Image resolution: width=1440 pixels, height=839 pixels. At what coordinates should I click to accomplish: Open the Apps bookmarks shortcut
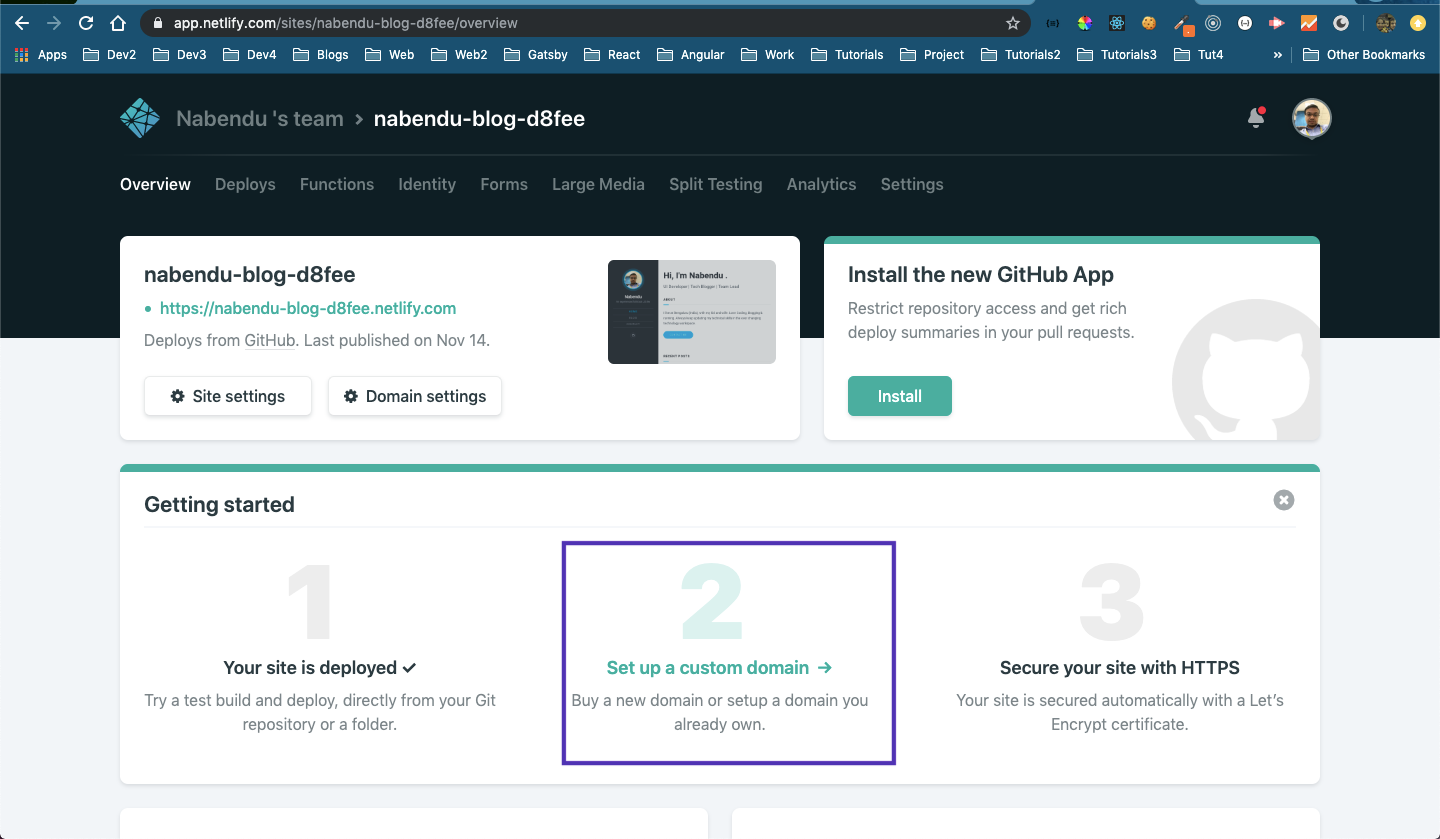pos(41,55)
